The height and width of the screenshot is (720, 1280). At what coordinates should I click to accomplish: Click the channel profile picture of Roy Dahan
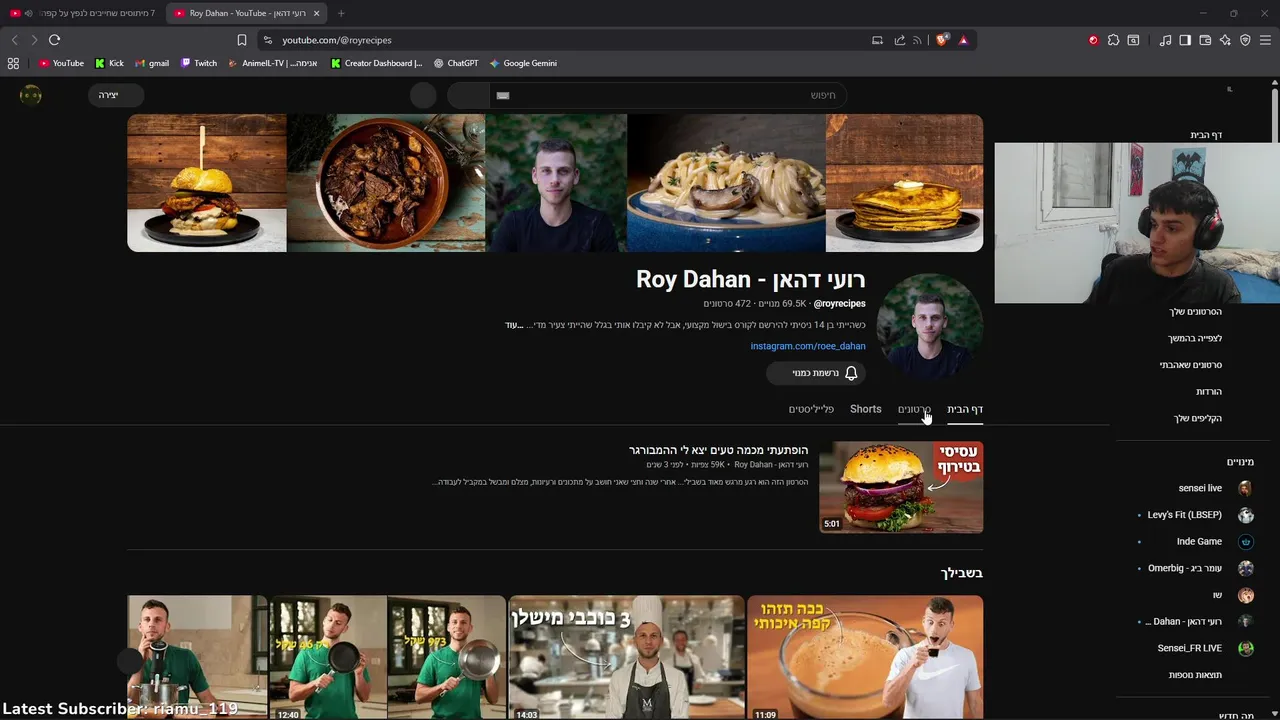pyautogui.click(x=929, y=327)
